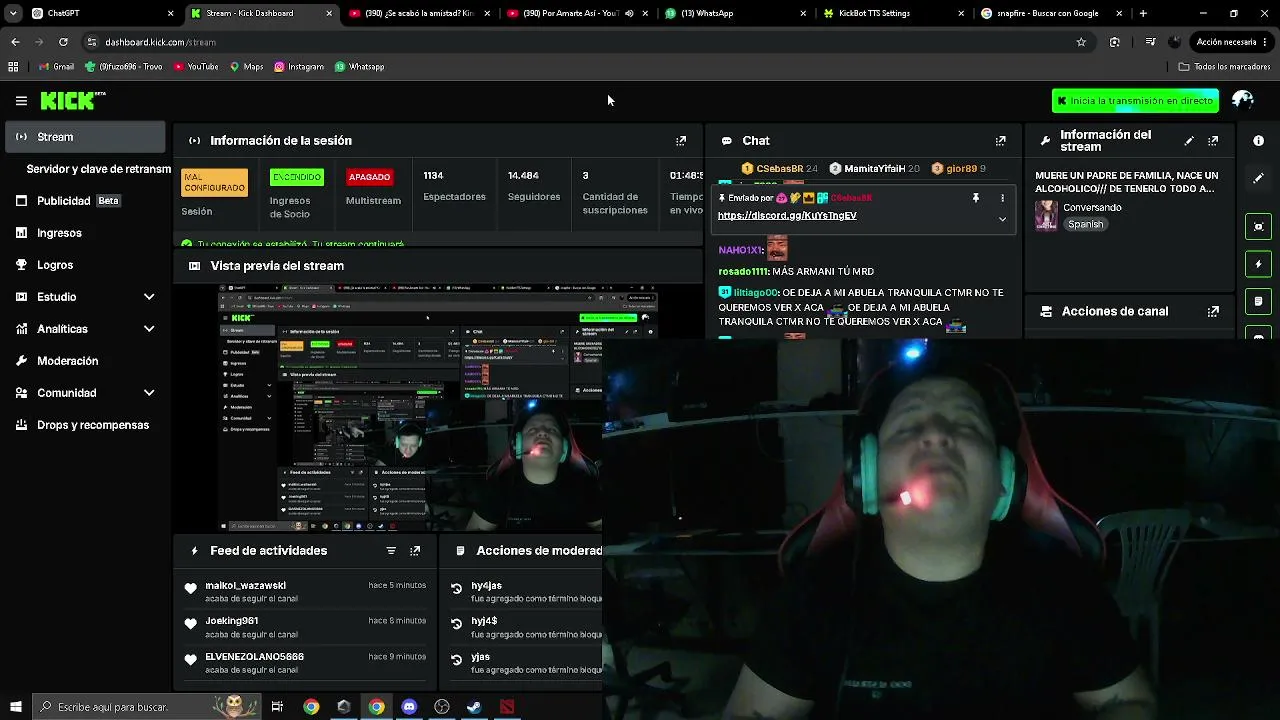This screenshot has width=1280, height=720.
Task: Select Stream in the sidebar
Action: 86,137
